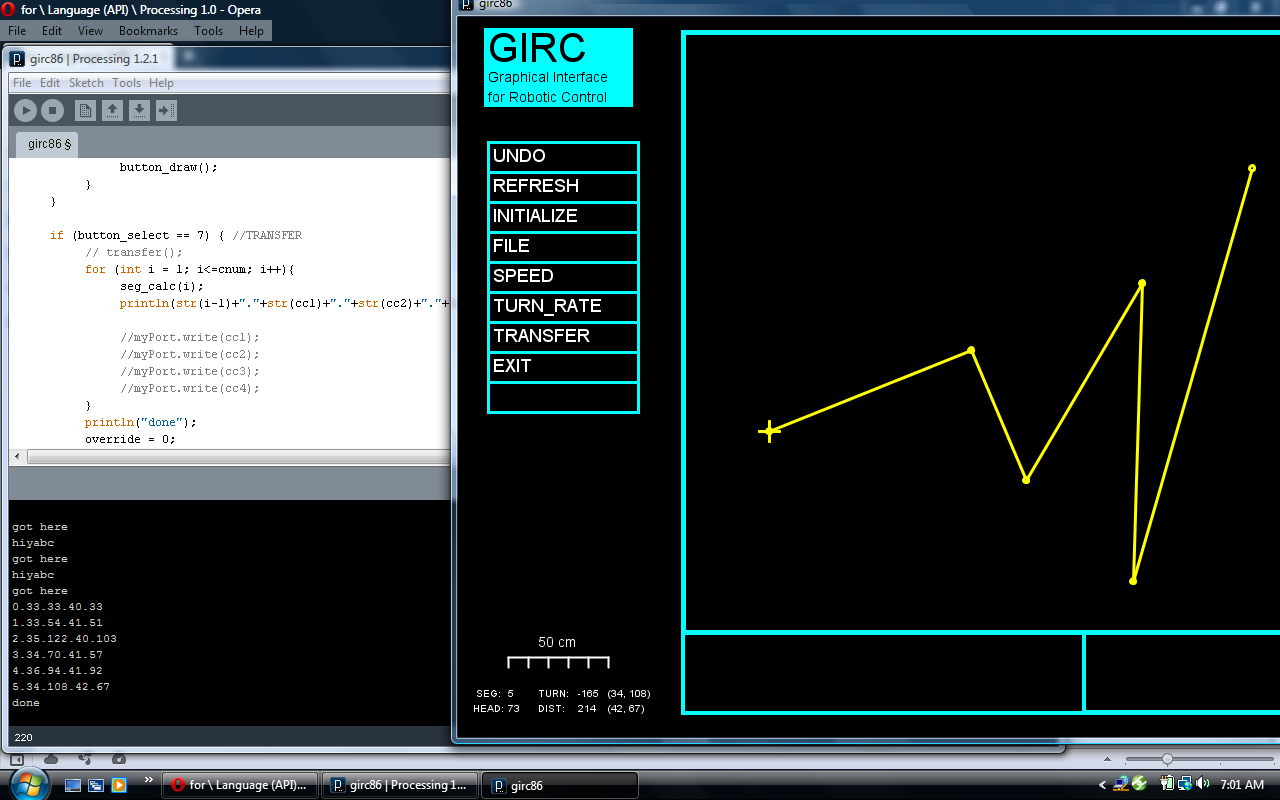Select the girc86 editor tab
The width and height of the screenshot is (1280, 800).
[49, 144]
